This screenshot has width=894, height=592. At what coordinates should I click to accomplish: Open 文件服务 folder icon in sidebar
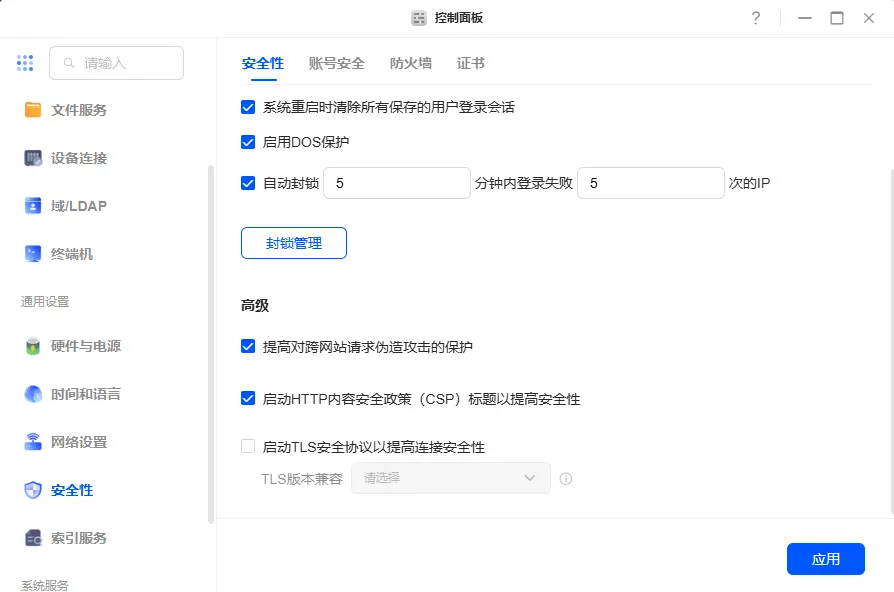[32, 110]
